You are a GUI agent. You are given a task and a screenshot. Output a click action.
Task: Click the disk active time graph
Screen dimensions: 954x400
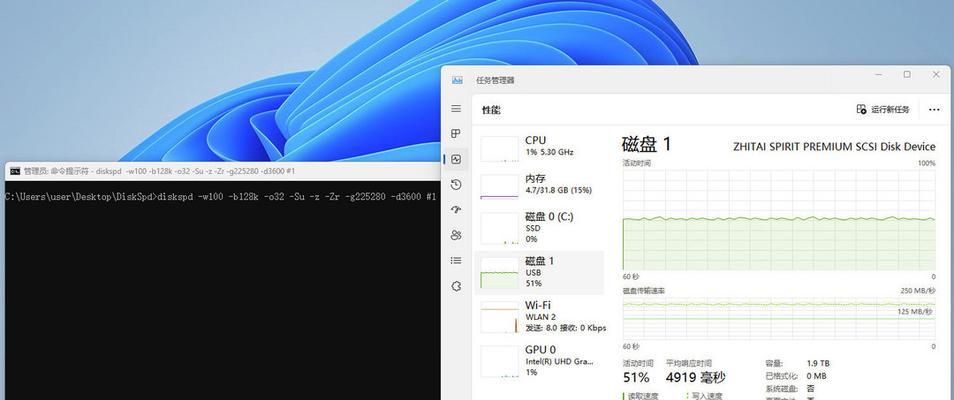(x=779, y=219)
